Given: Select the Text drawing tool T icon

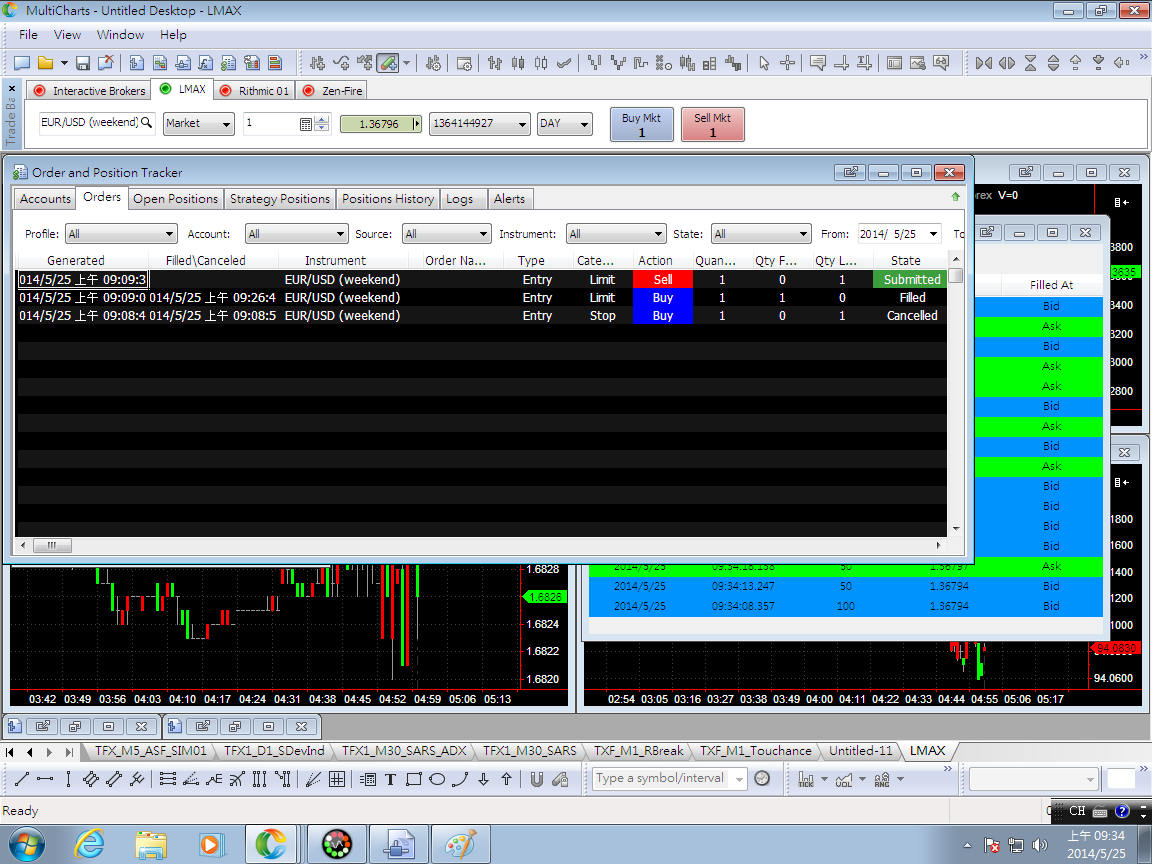Looking at the screenshot, I should point(390,780).
